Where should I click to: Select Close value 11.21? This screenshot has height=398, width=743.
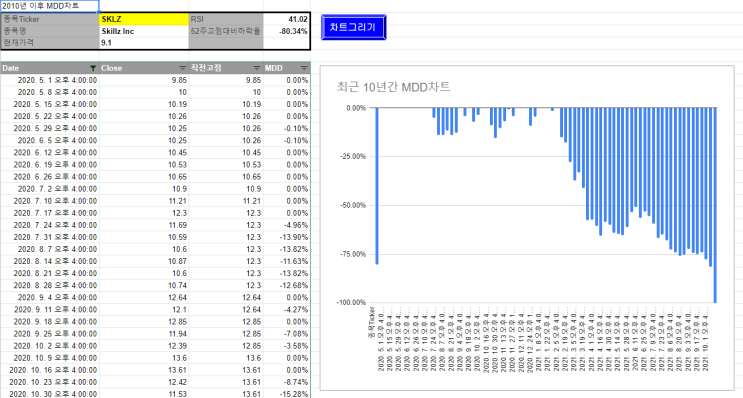point(144,201)
